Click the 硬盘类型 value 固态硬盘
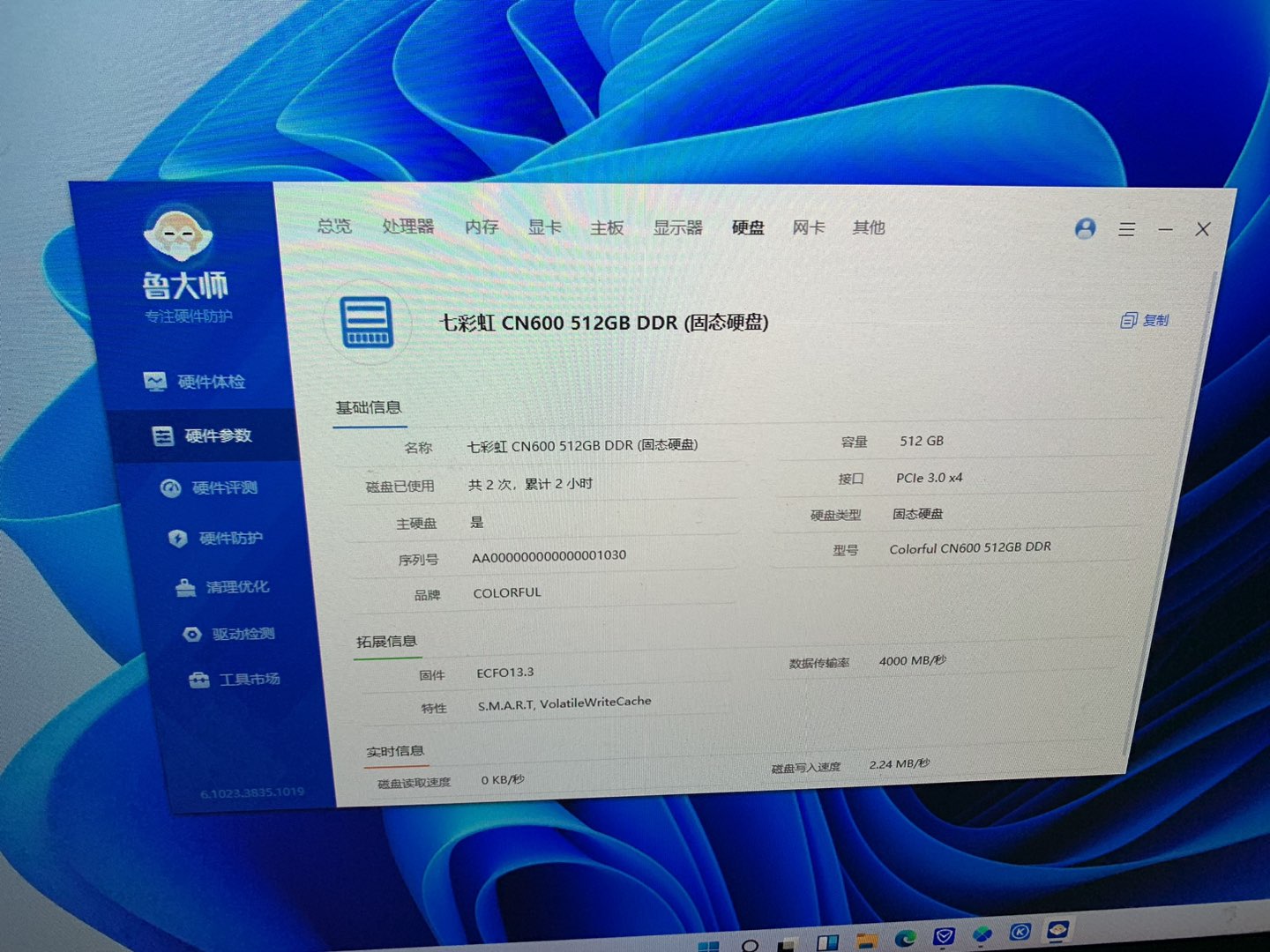The width and height of the screenshot is (1270, 952). click(917, 514)
